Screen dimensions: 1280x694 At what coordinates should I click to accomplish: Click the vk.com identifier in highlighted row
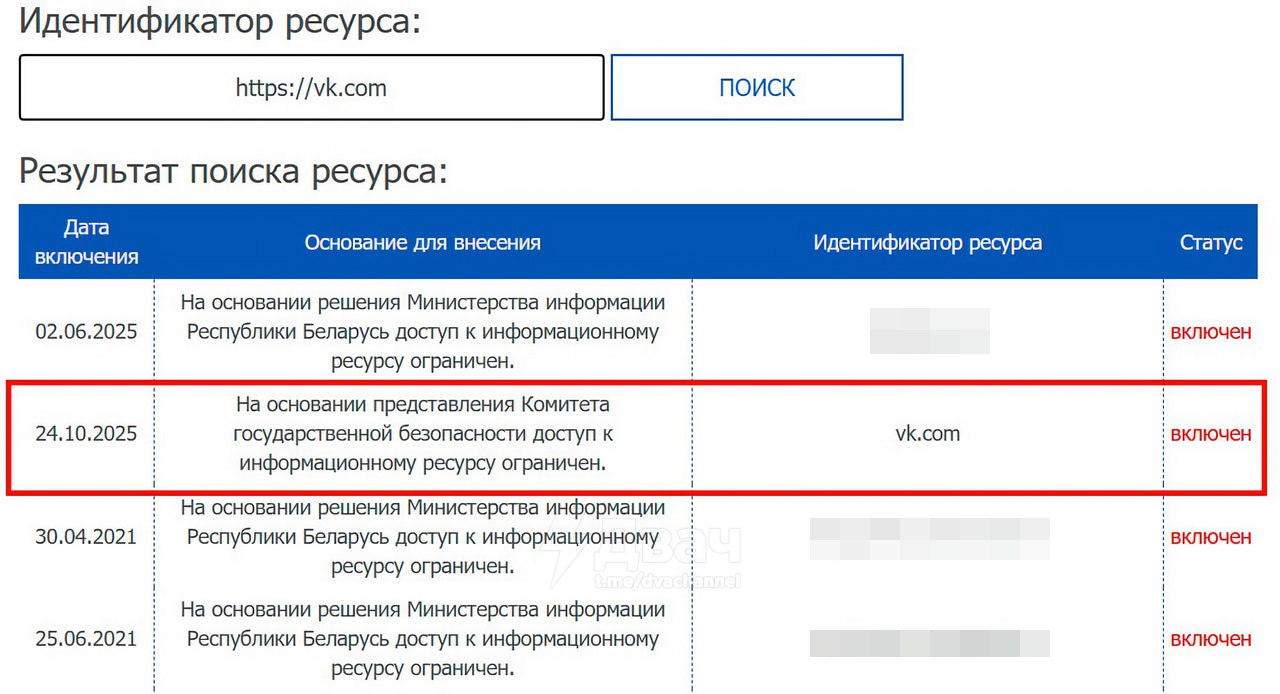pos(928,433)
